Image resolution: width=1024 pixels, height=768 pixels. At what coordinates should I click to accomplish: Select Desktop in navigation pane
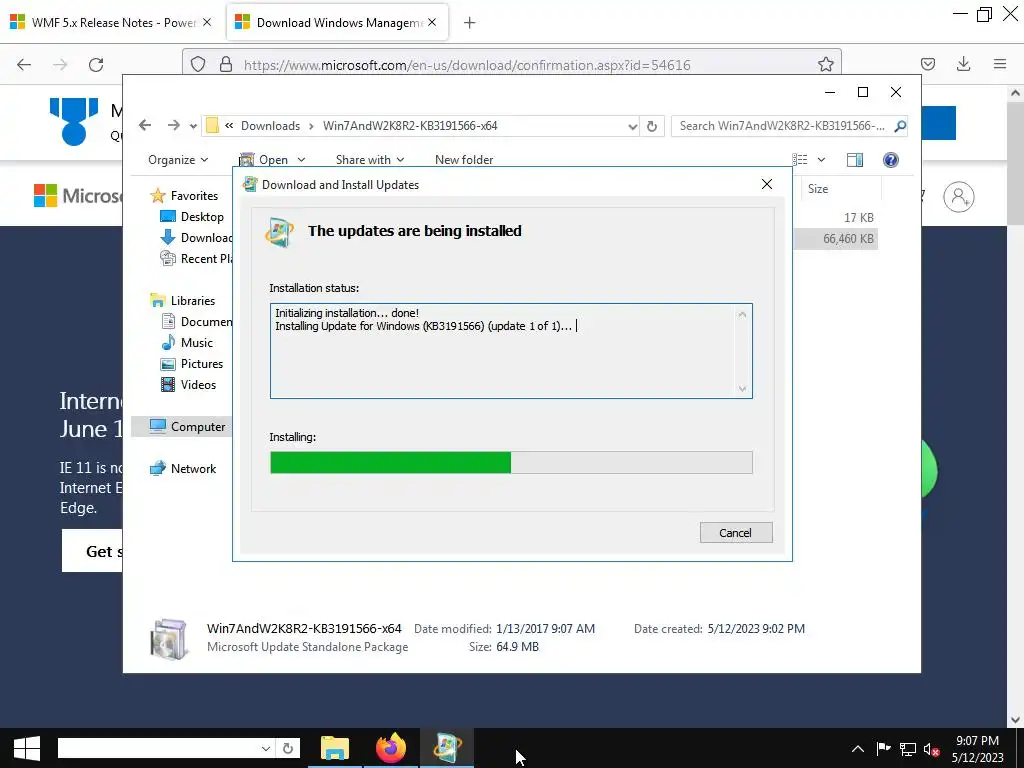[193, 217]
